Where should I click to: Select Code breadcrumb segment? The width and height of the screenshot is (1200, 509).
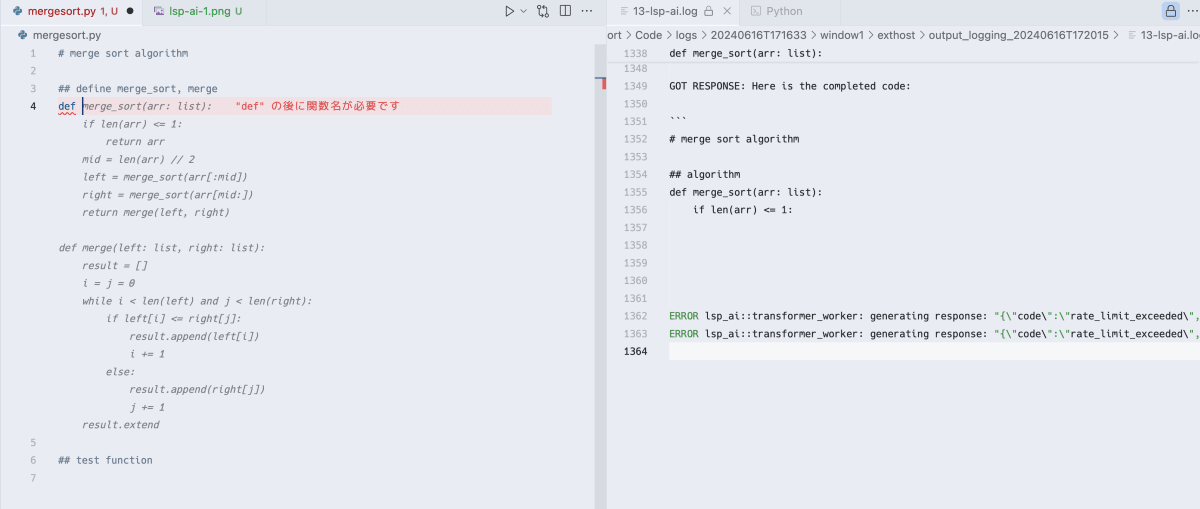coord(648,35)
